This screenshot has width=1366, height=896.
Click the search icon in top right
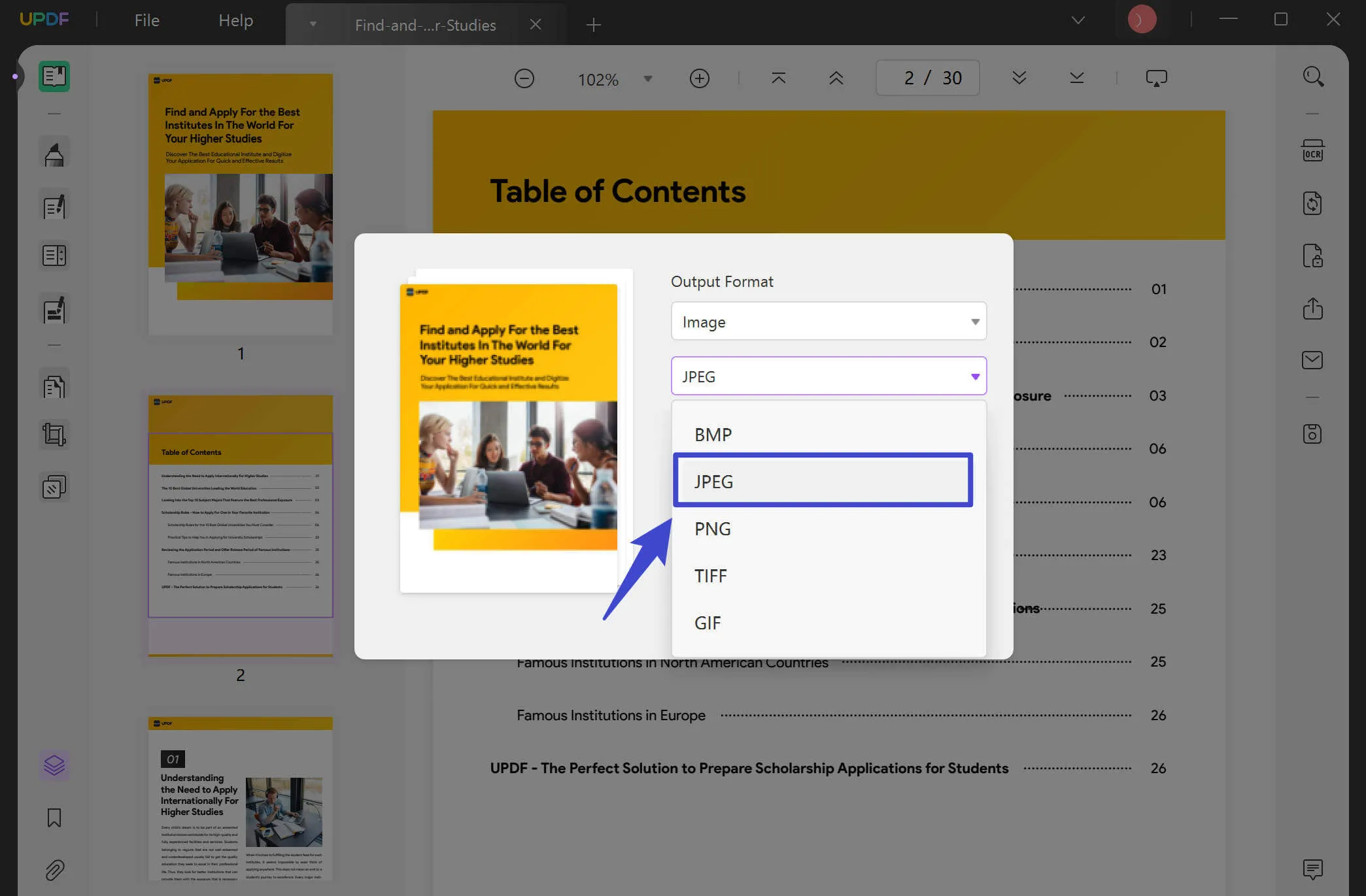click(x=1313, y=77)
